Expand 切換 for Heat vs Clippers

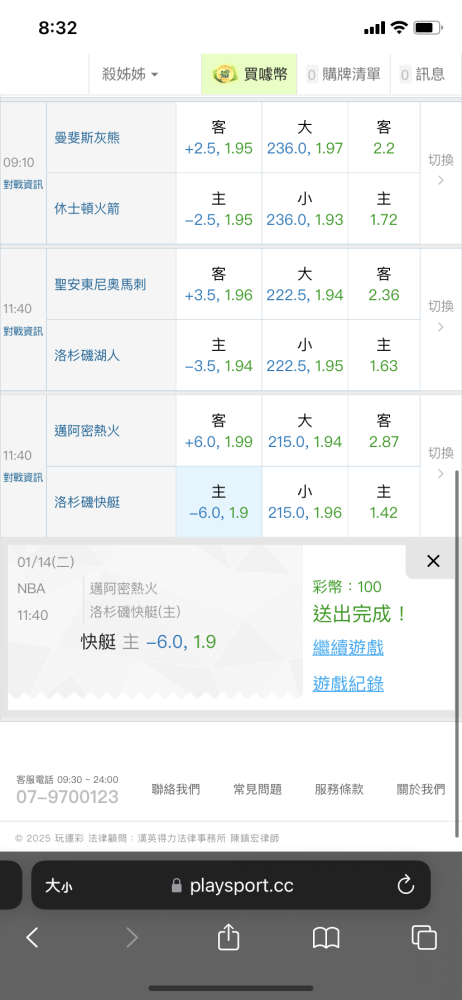pyautogui.click(x=440, y=463)
